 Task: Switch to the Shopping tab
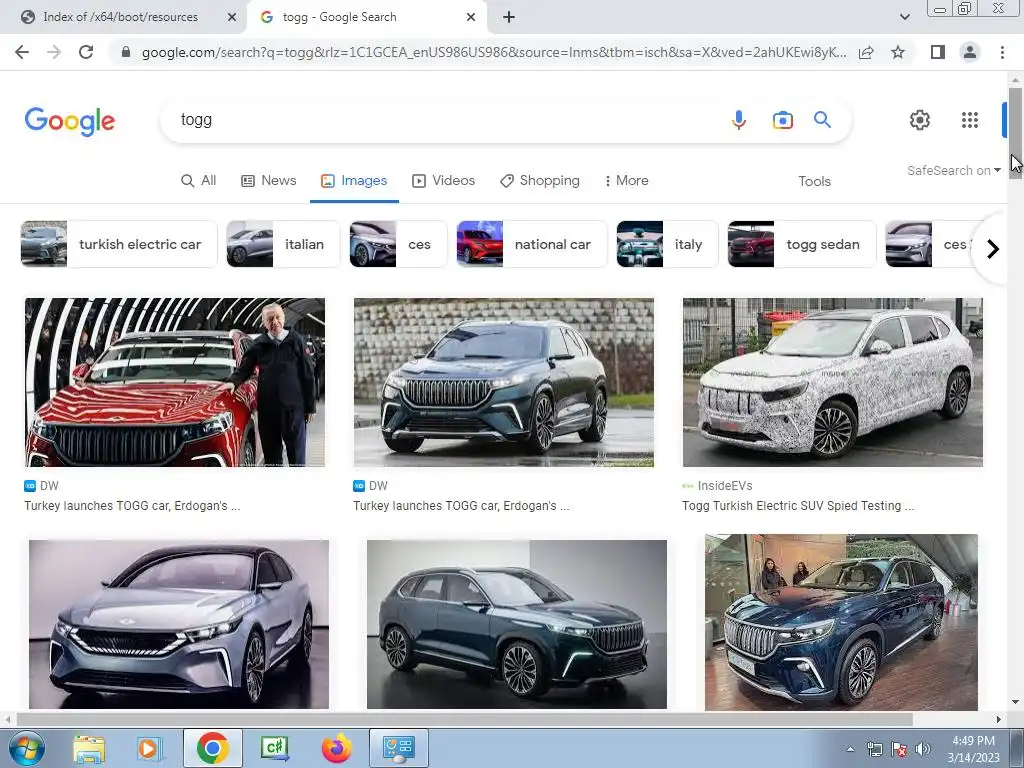[x=540, y=181]
